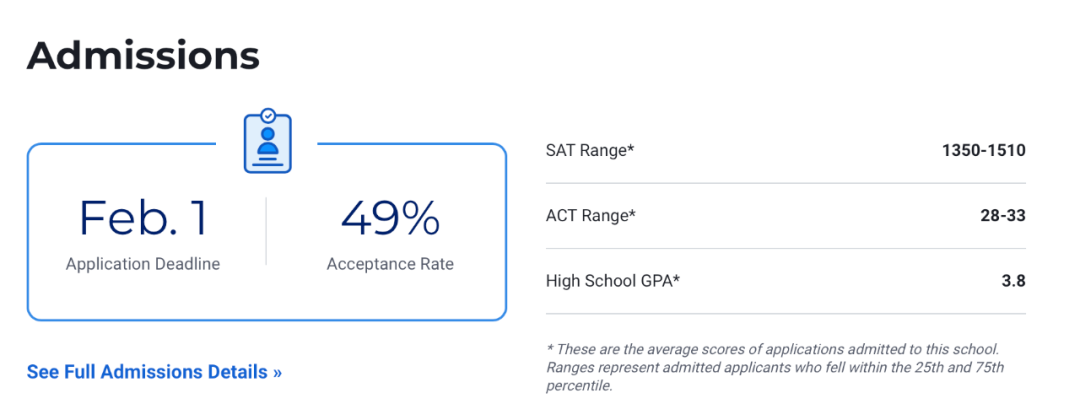Open See Full Admissions Details link
The image size is (1080, 420).
(x=154, y=372)
